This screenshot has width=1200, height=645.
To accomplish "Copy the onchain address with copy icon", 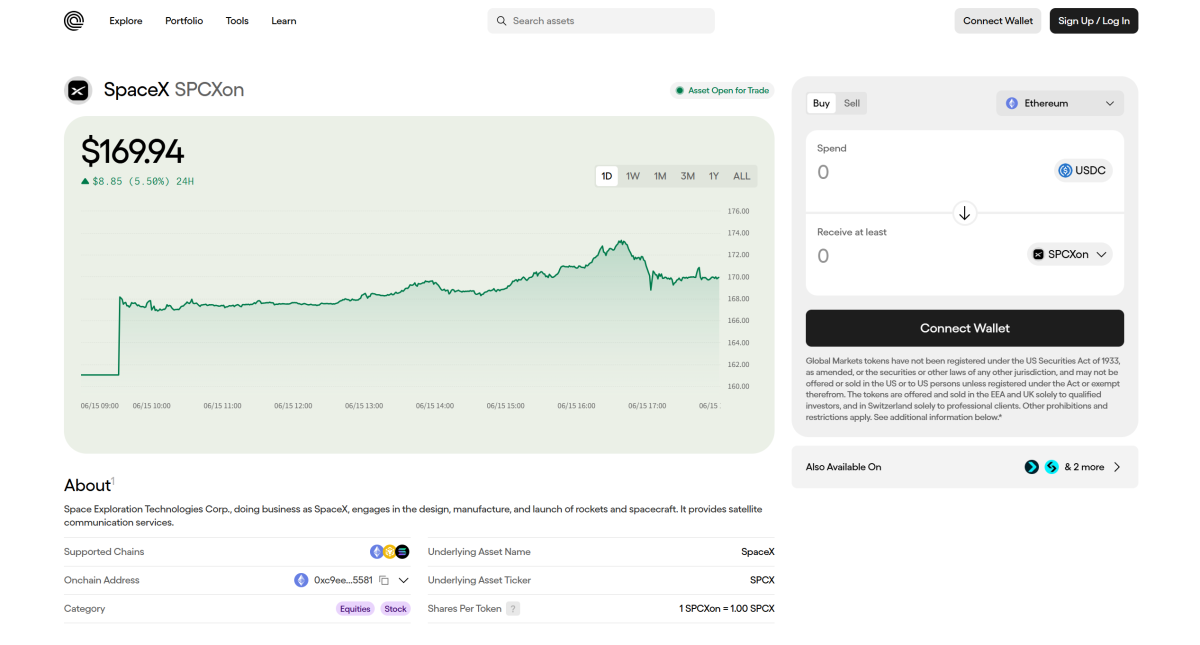I will point(384,580).
